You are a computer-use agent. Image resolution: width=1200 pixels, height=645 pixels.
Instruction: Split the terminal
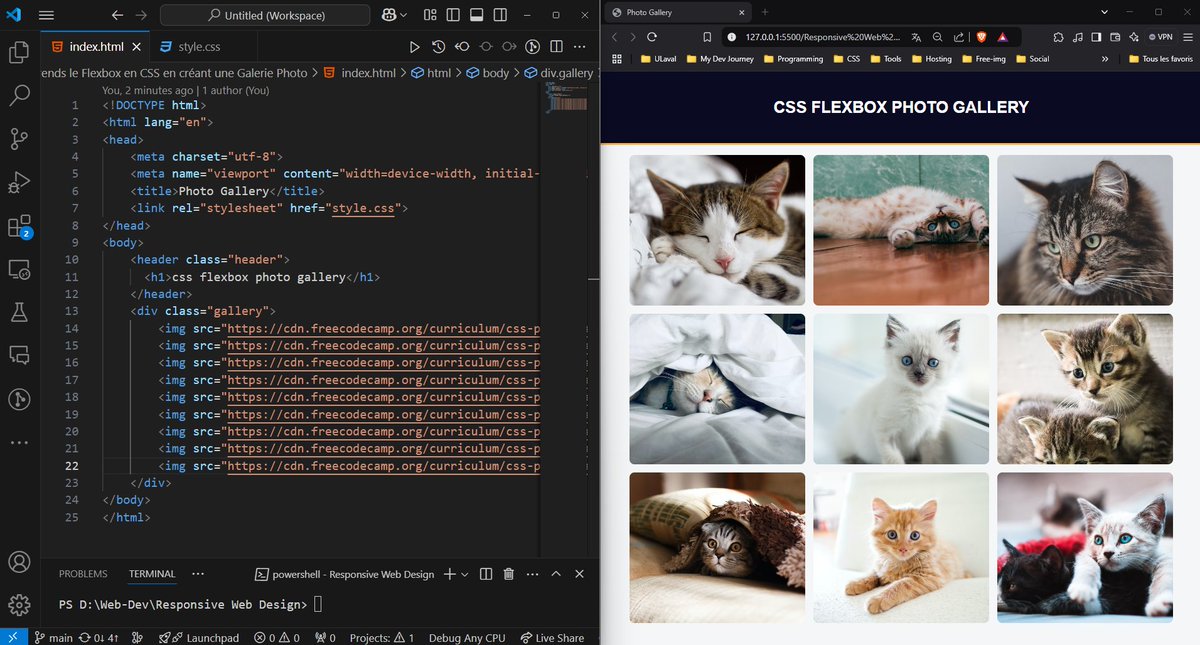486,574
